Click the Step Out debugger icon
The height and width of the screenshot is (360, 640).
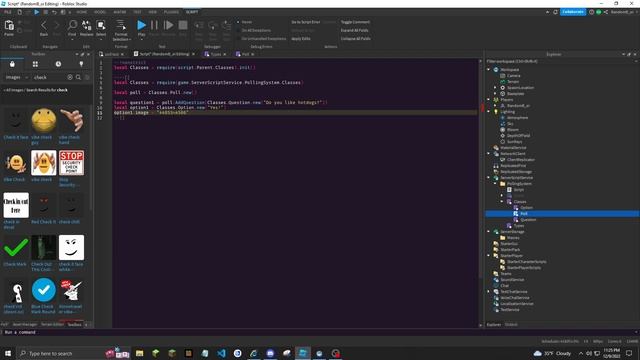(x=226, y=26)
